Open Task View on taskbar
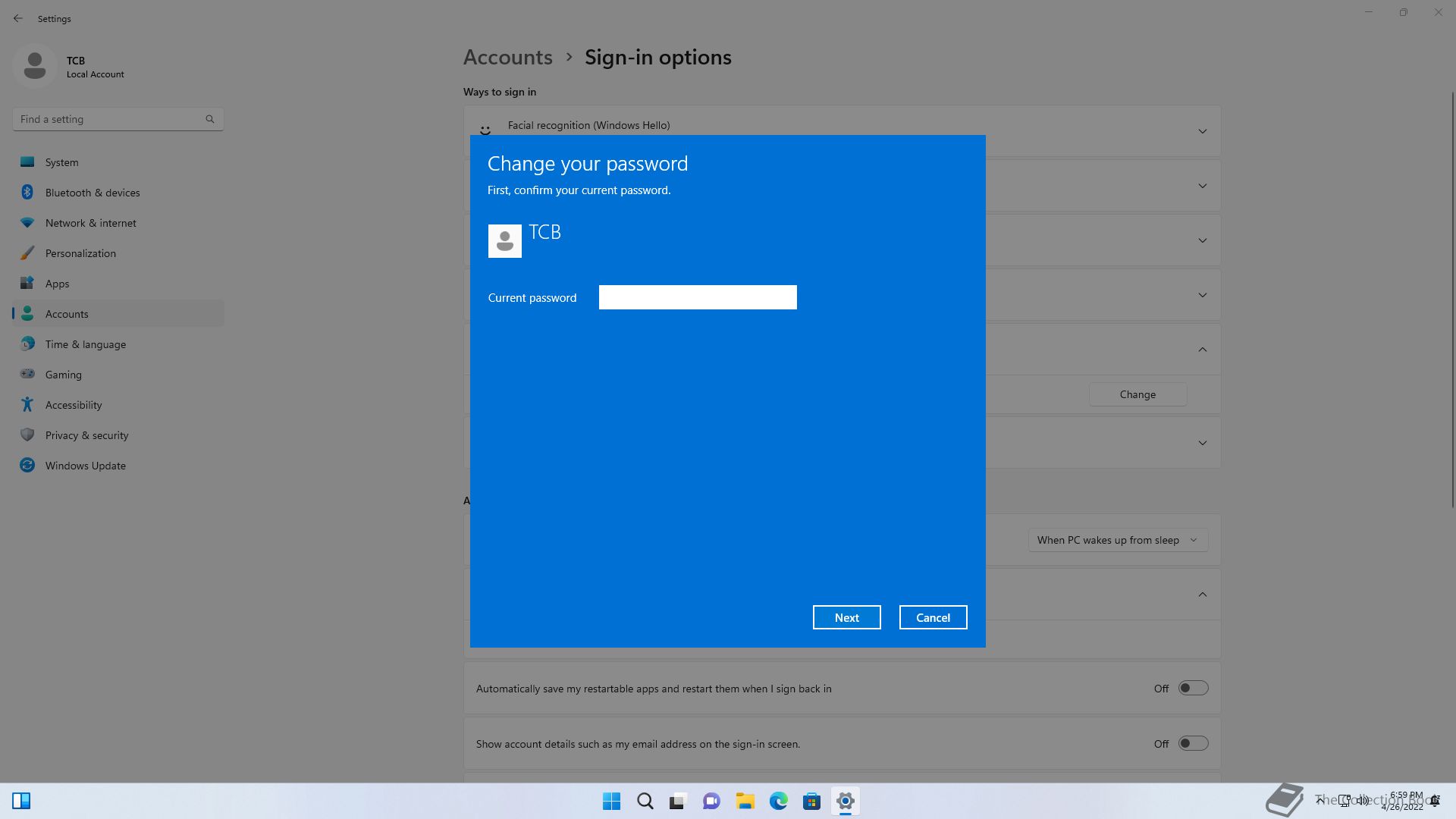Image resolution: width=1456 pixels, height=819 pixels. [678, 801]
